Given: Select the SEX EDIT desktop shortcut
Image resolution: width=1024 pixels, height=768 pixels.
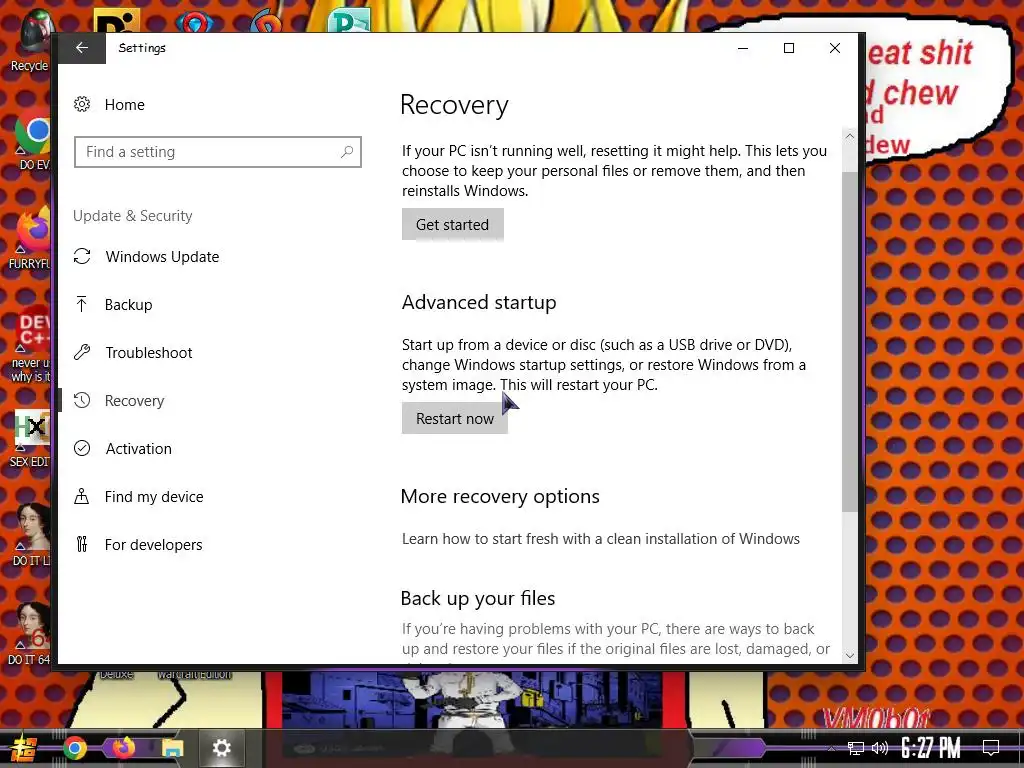Looking at the screenshot, I should pyautogui.click(x=30, y=439).
